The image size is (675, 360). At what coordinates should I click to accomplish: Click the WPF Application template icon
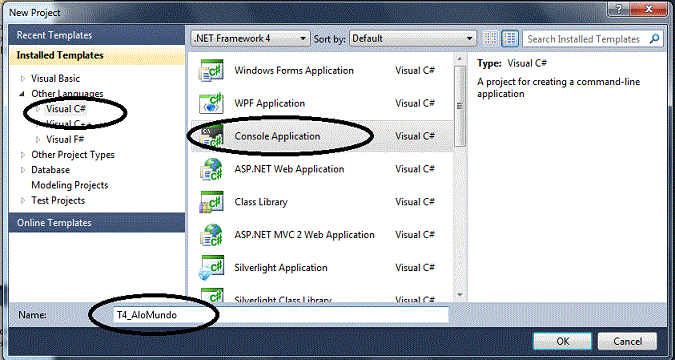pyautogui.click(x=211, y=103)
